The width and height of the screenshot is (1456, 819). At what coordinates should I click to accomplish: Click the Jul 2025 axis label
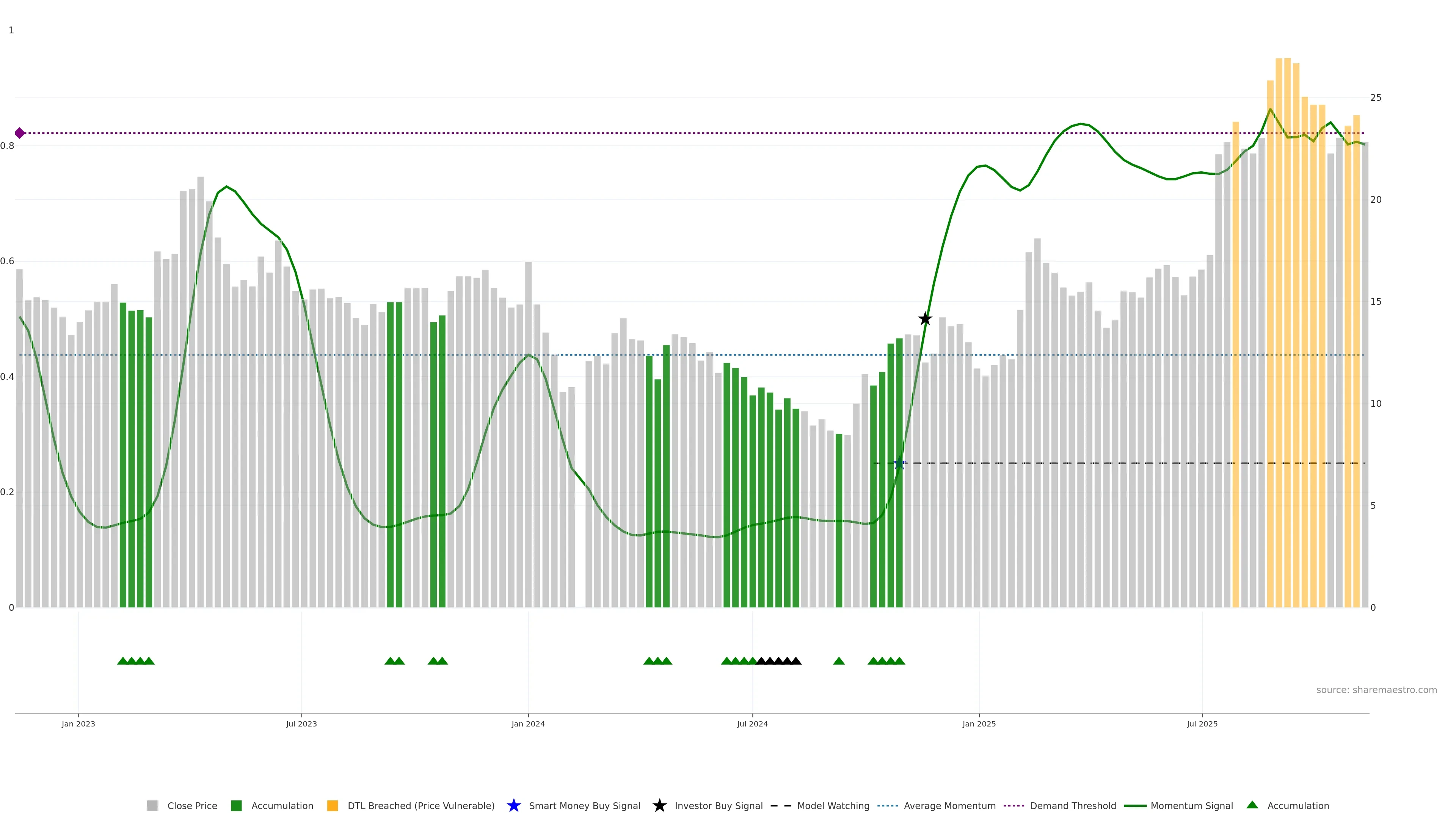click(1202, 723)
